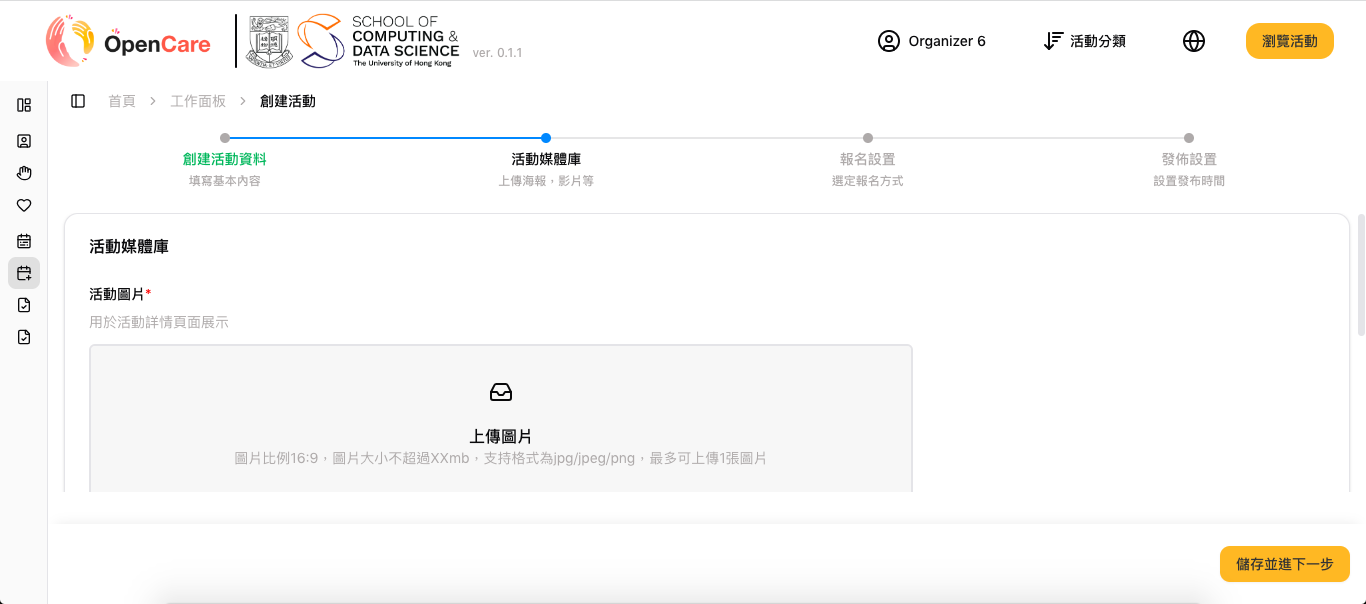Image resolution: width=1366 pixels, height=604 pixels.
Task: Jump back to 創建活動資料 step
Action: point(225,159)
